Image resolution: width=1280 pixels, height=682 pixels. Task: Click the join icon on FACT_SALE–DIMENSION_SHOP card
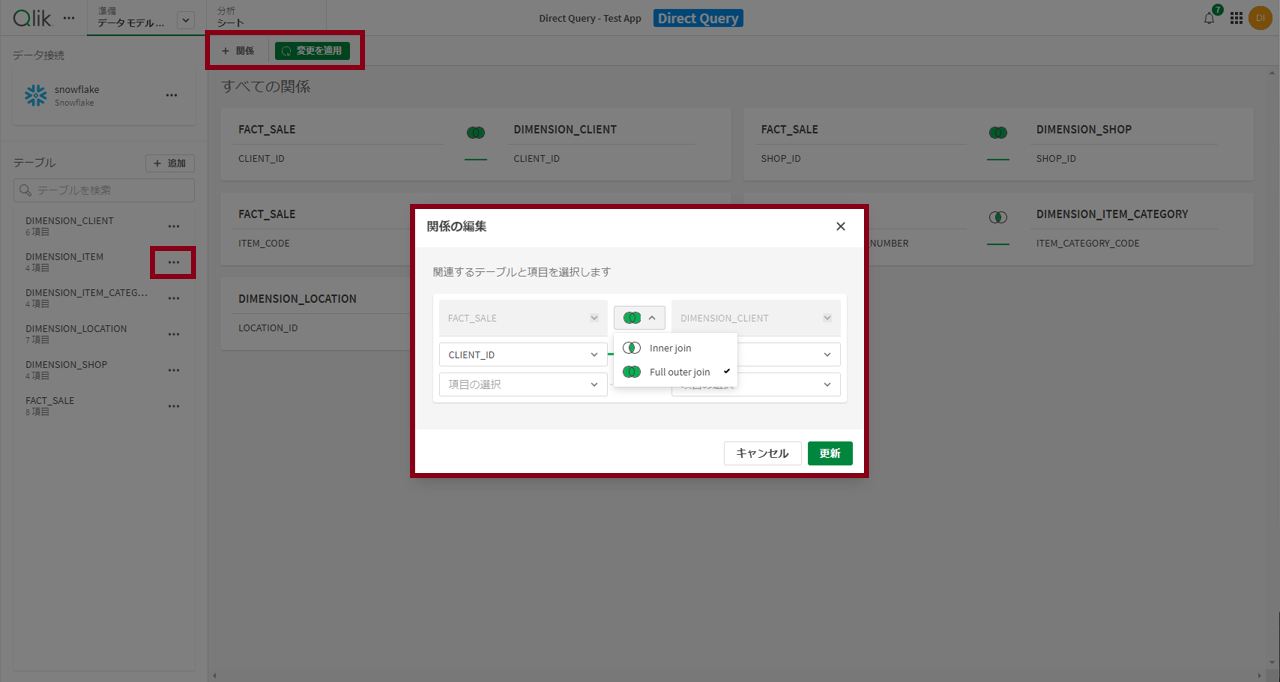[x=997, y=131]
